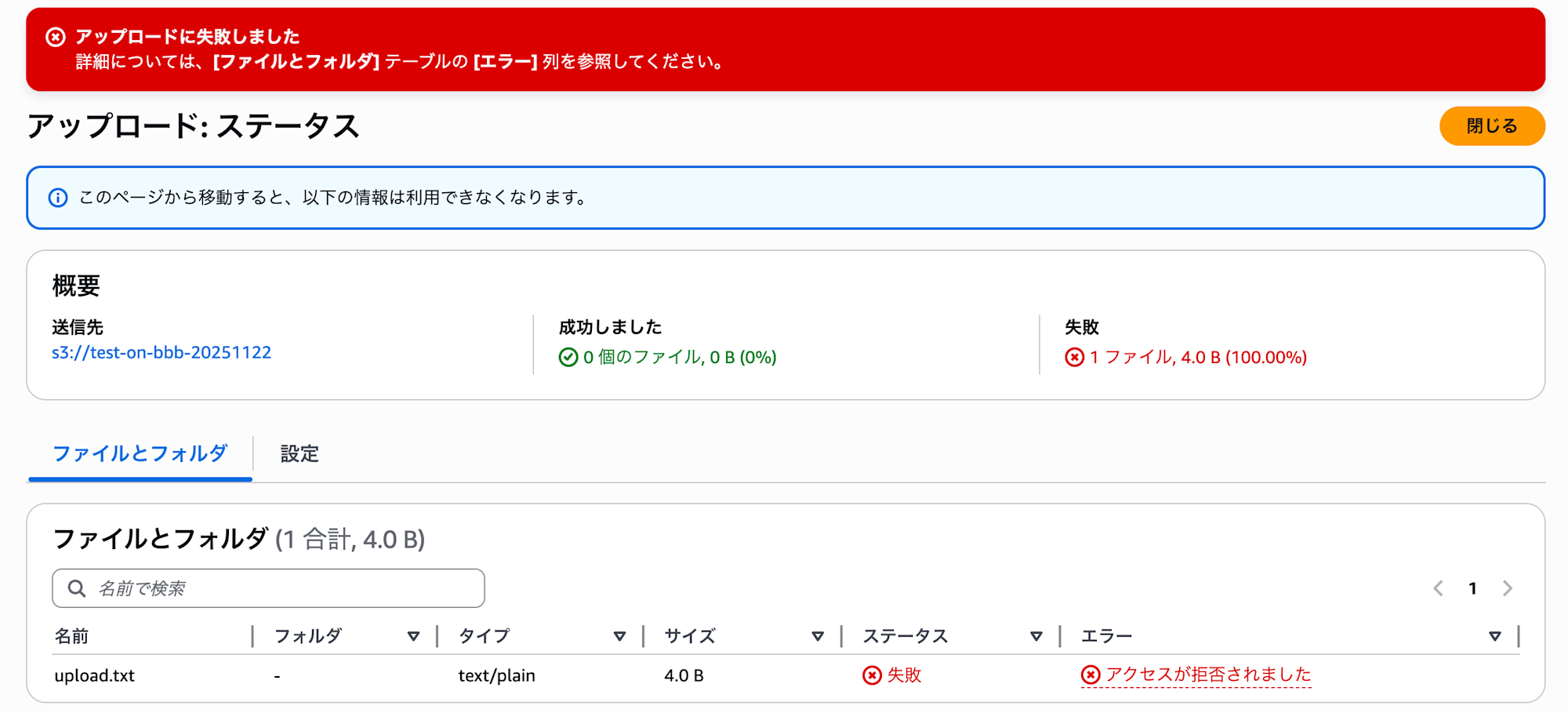Click the sort arrow on the ステータス column

click(1036, 635)
